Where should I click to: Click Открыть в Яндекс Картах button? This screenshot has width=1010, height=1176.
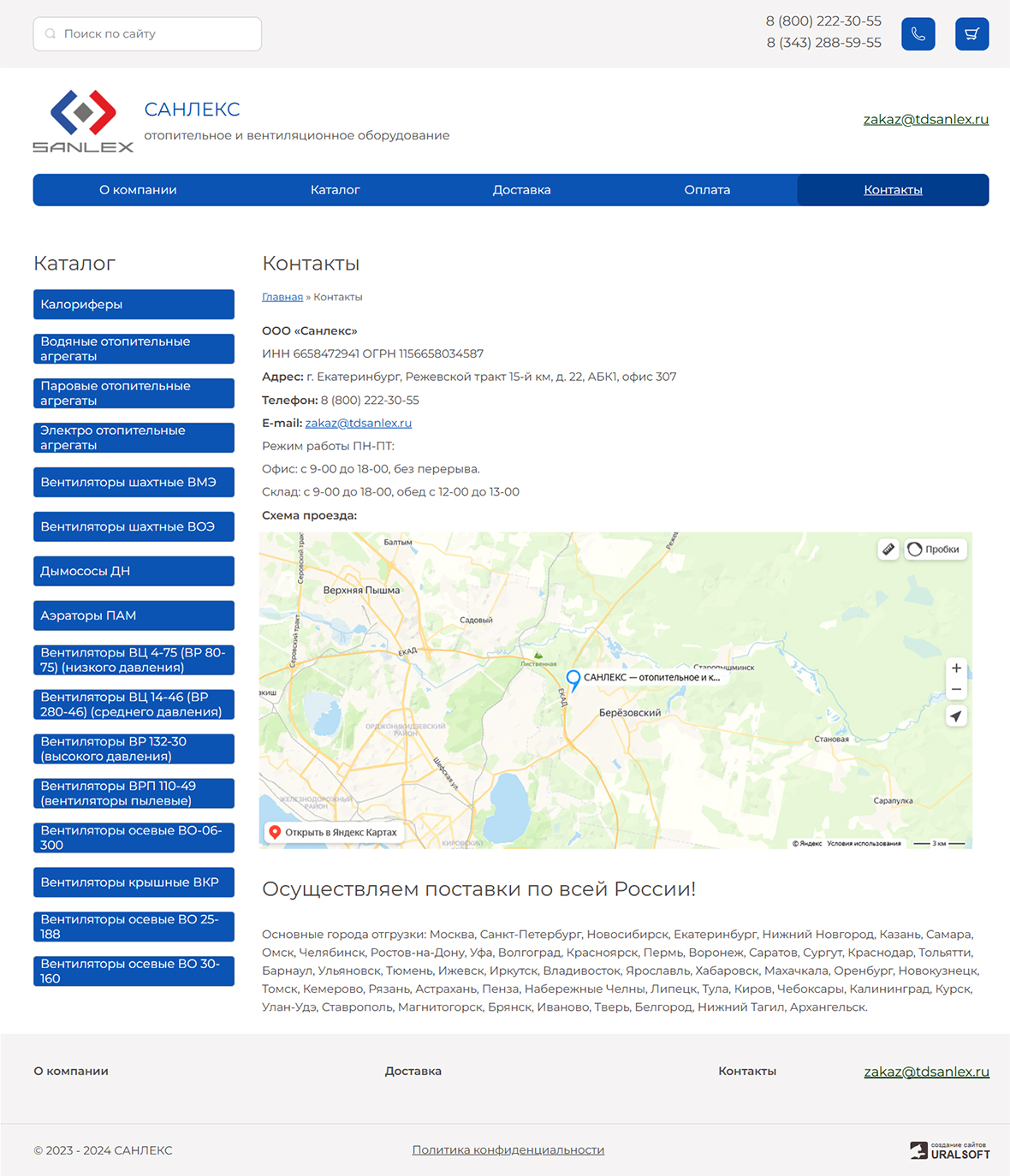(x=333, y=833)
